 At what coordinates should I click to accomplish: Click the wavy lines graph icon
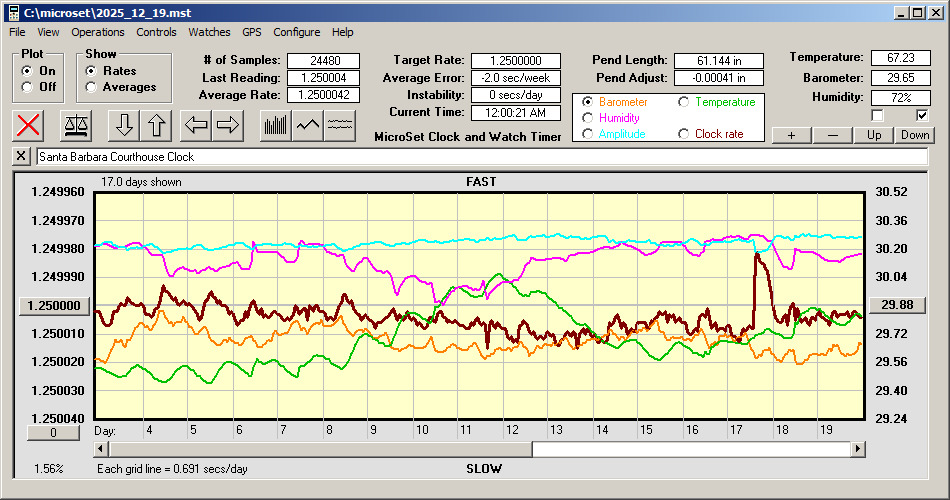pos(341,125)
